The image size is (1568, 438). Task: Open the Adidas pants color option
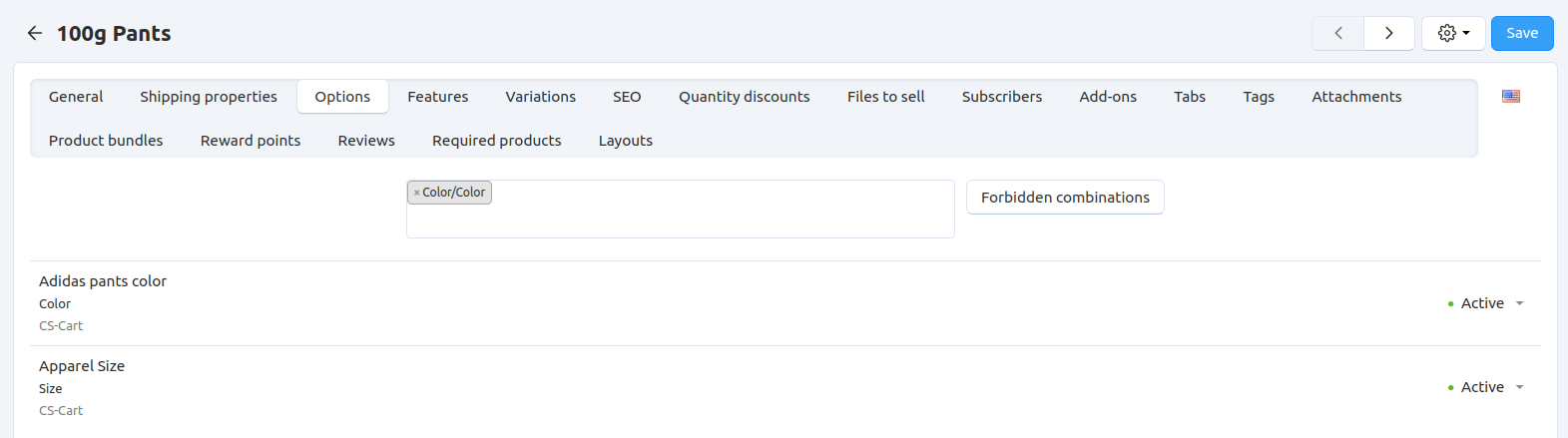click(103, 281)
